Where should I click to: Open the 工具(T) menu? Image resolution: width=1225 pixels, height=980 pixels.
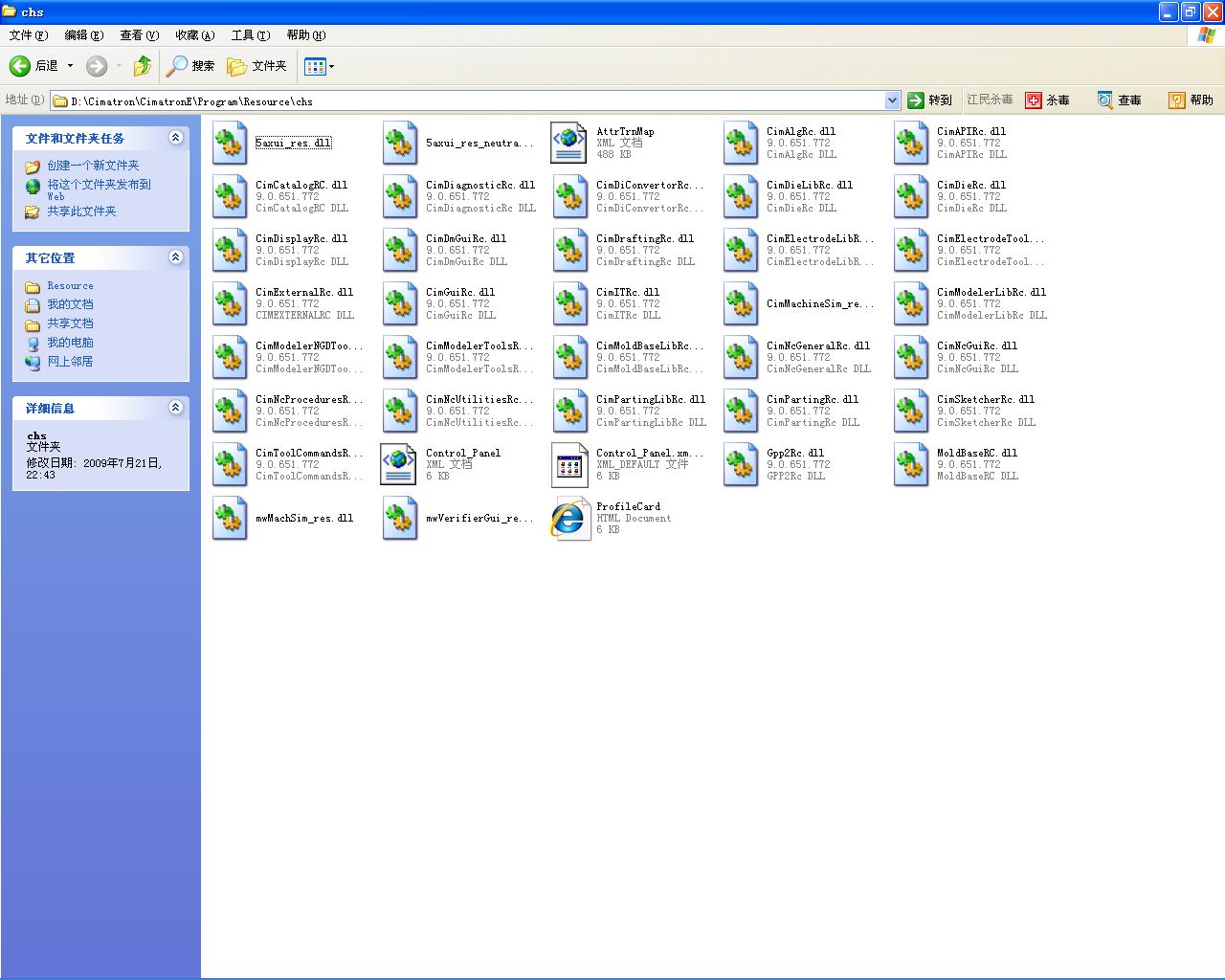point(251,35)
